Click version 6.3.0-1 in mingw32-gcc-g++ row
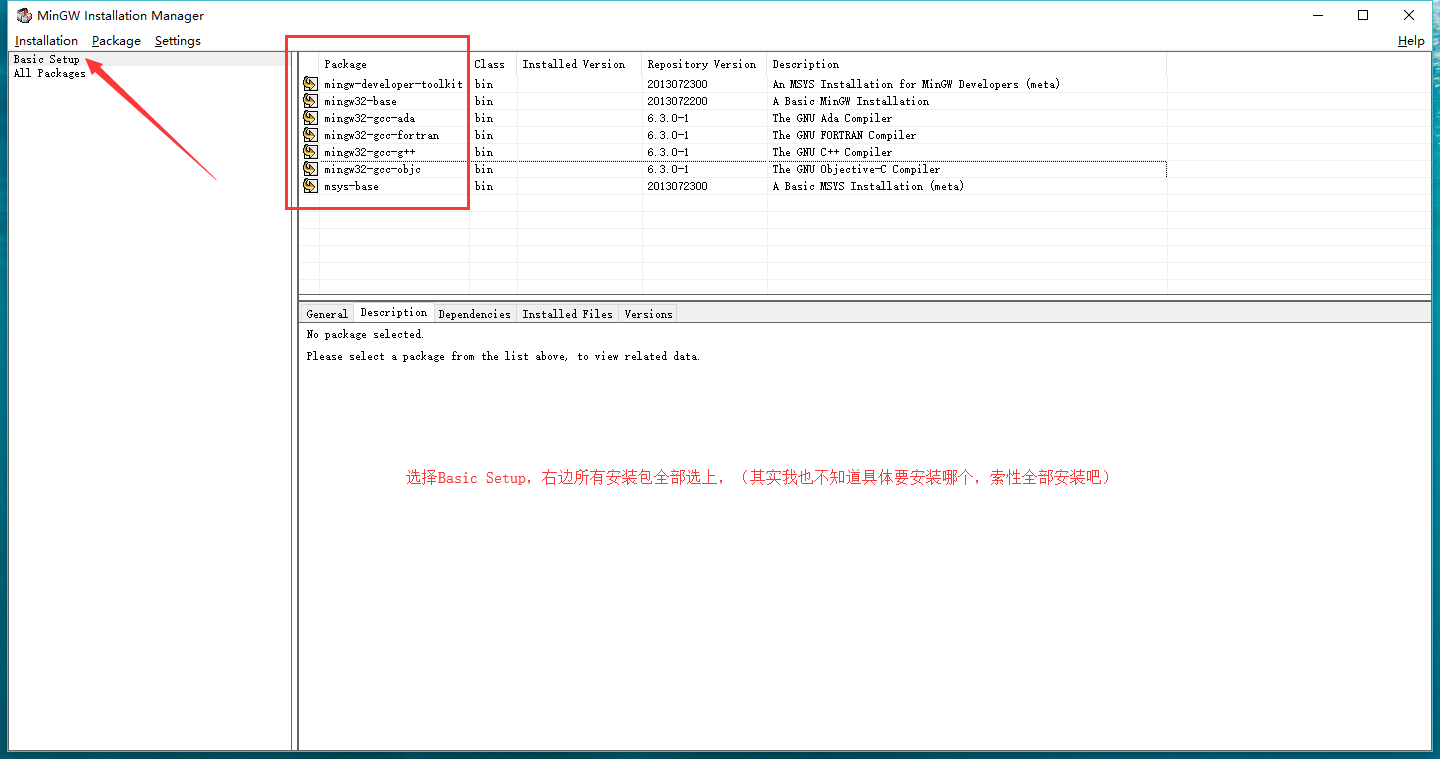This screenshot has width=1440, height=759. [668, 152]
